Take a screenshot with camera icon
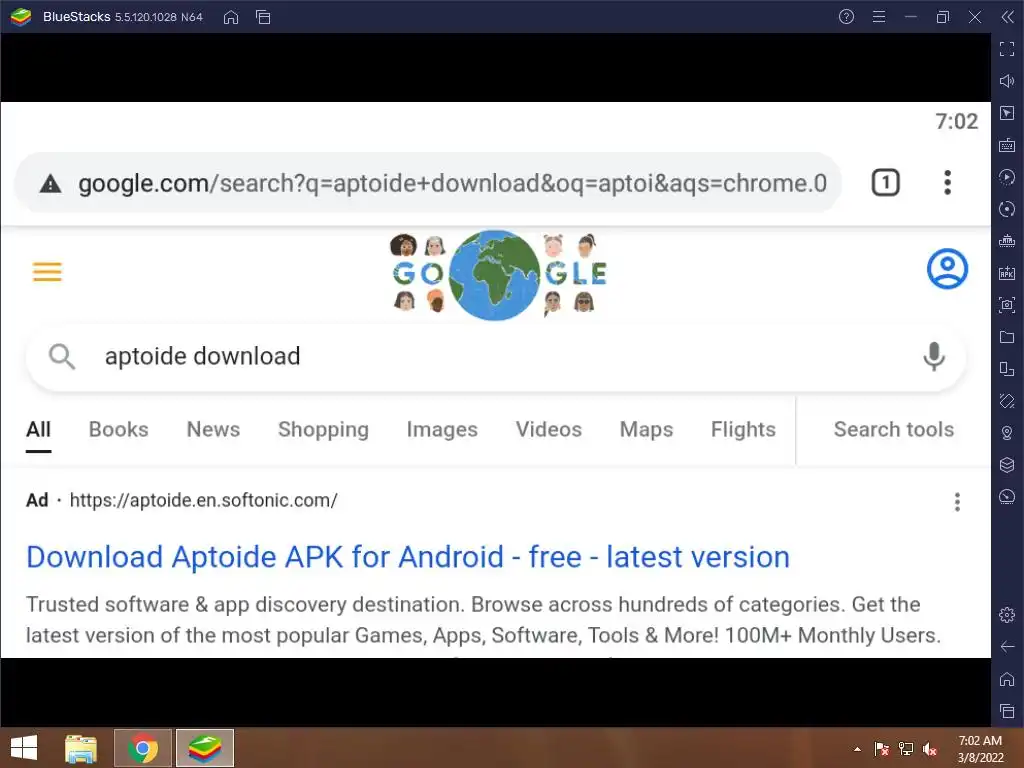Screen dimensions: 1024x768 pyautogui.click(x=1007, y=305)
